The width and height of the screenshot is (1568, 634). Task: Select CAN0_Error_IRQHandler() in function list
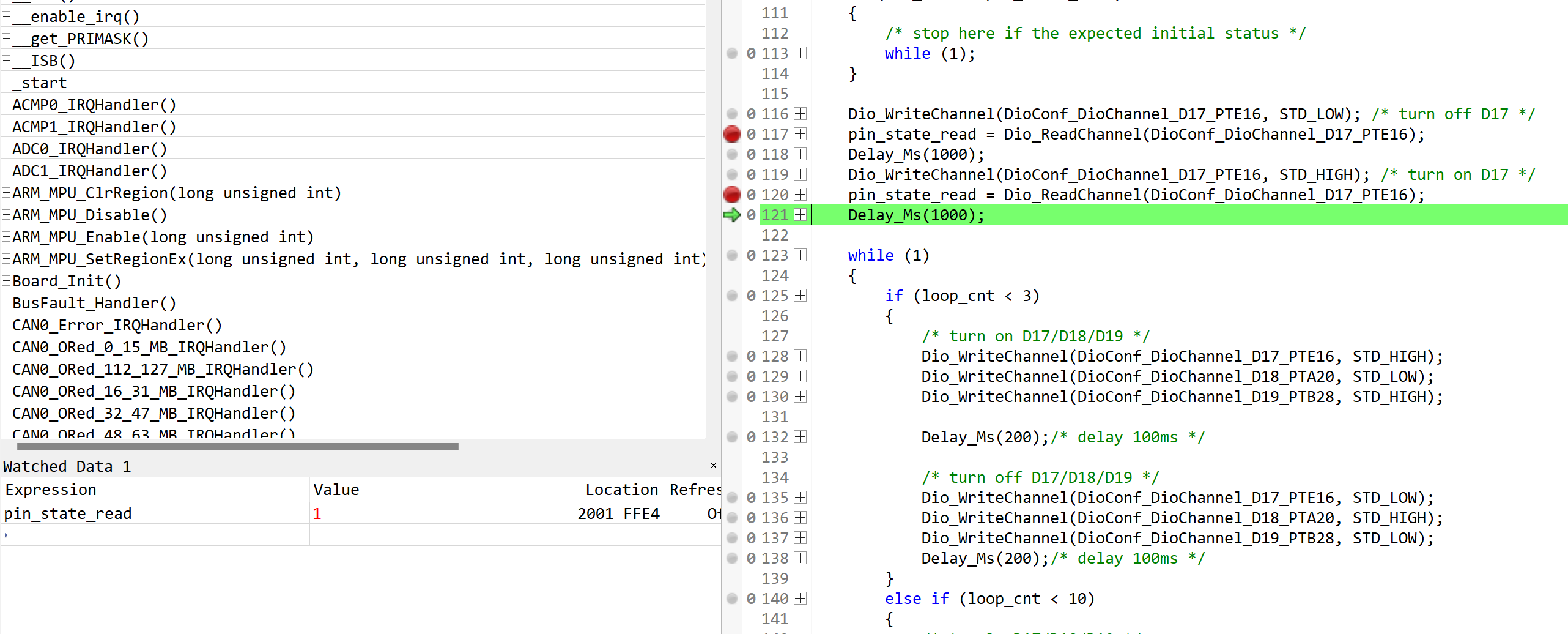click(353, 325)
